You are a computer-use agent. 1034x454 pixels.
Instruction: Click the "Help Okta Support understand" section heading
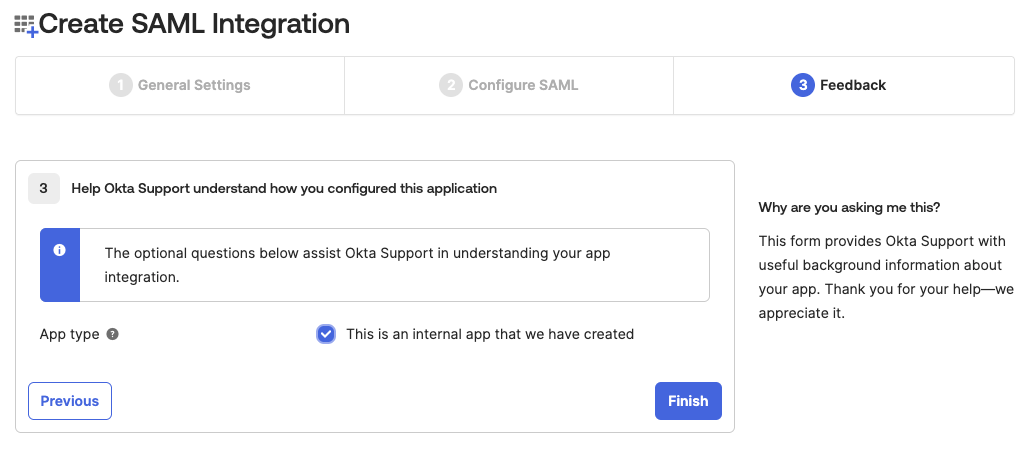[x=284, y=188]
